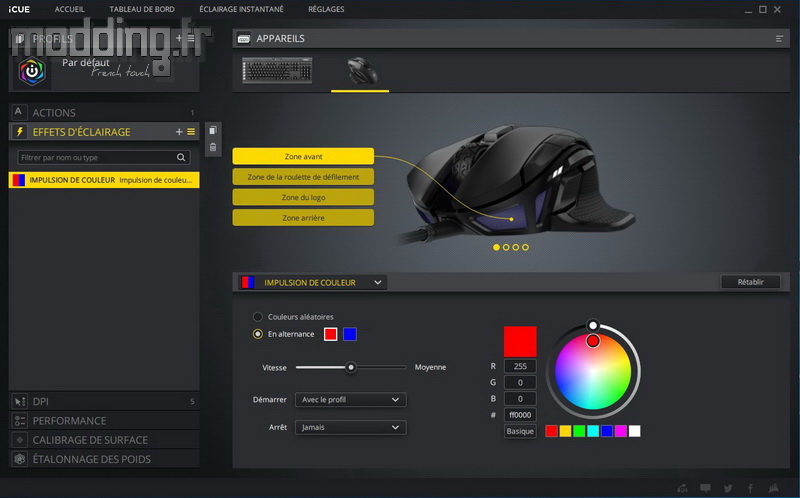Open the Accueil menu
The height and width of the screenshot is (498, 800).
[70, 9]
